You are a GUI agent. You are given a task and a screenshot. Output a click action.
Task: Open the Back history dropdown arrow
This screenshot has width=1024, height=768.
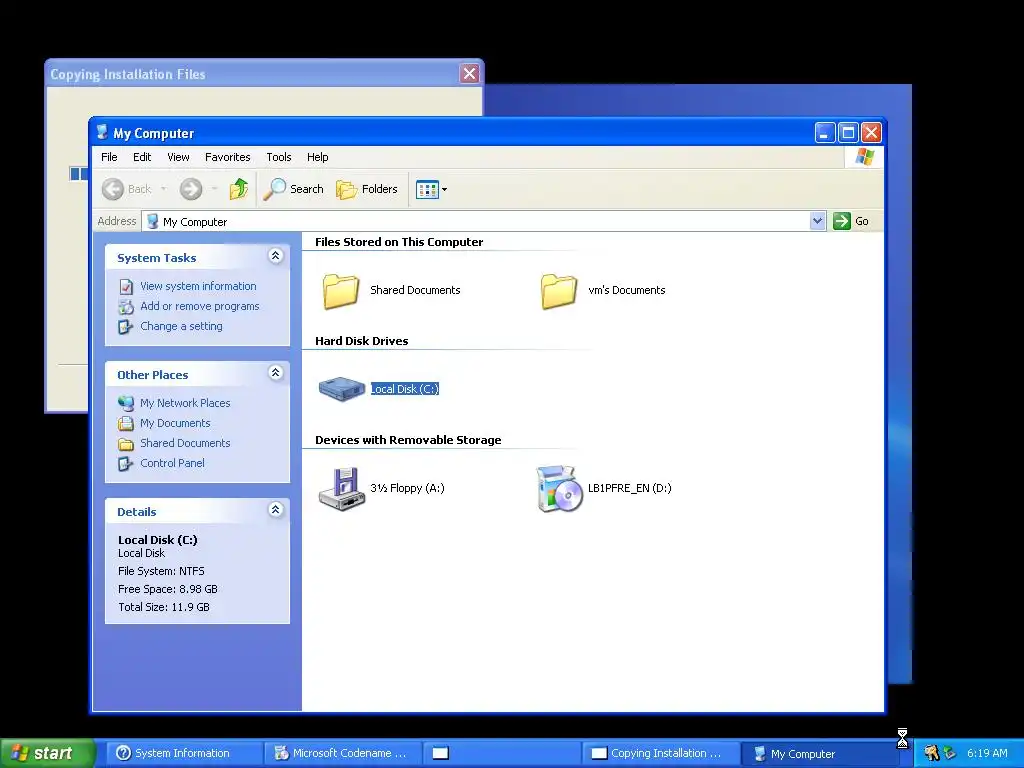tap(163, 189)
